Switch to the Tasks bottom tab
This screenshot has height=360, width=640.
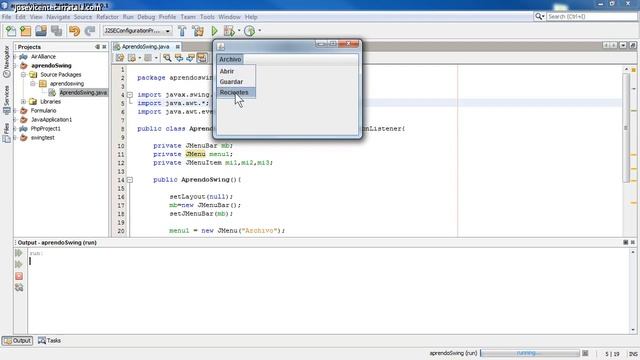click(x=49, y=340)
